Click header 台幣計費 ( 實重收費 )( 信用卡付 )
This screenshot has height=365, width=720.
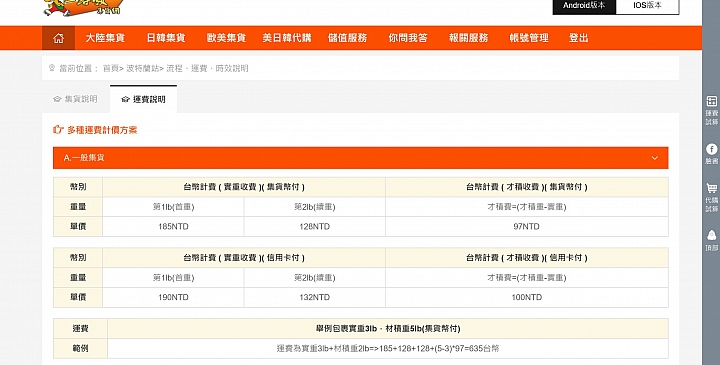244,258
